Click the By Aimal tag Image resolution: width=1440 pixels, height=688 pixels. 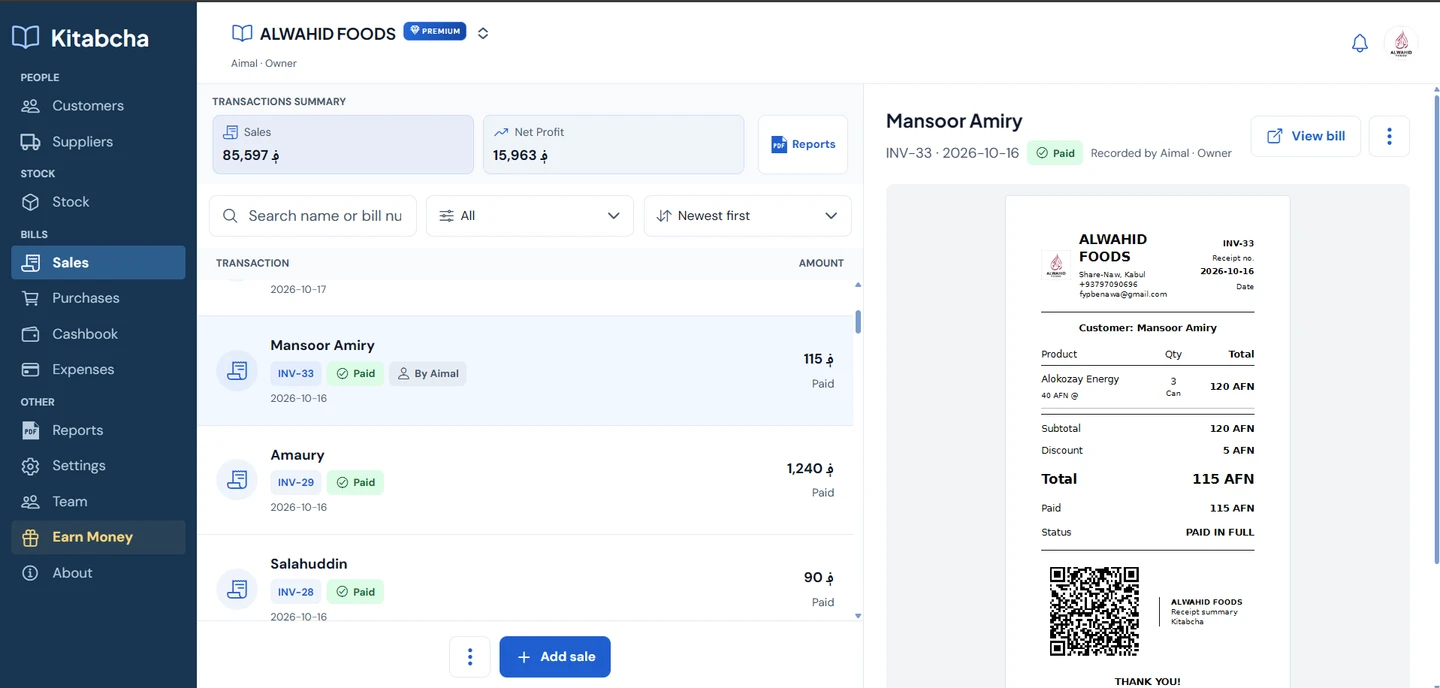428,374
